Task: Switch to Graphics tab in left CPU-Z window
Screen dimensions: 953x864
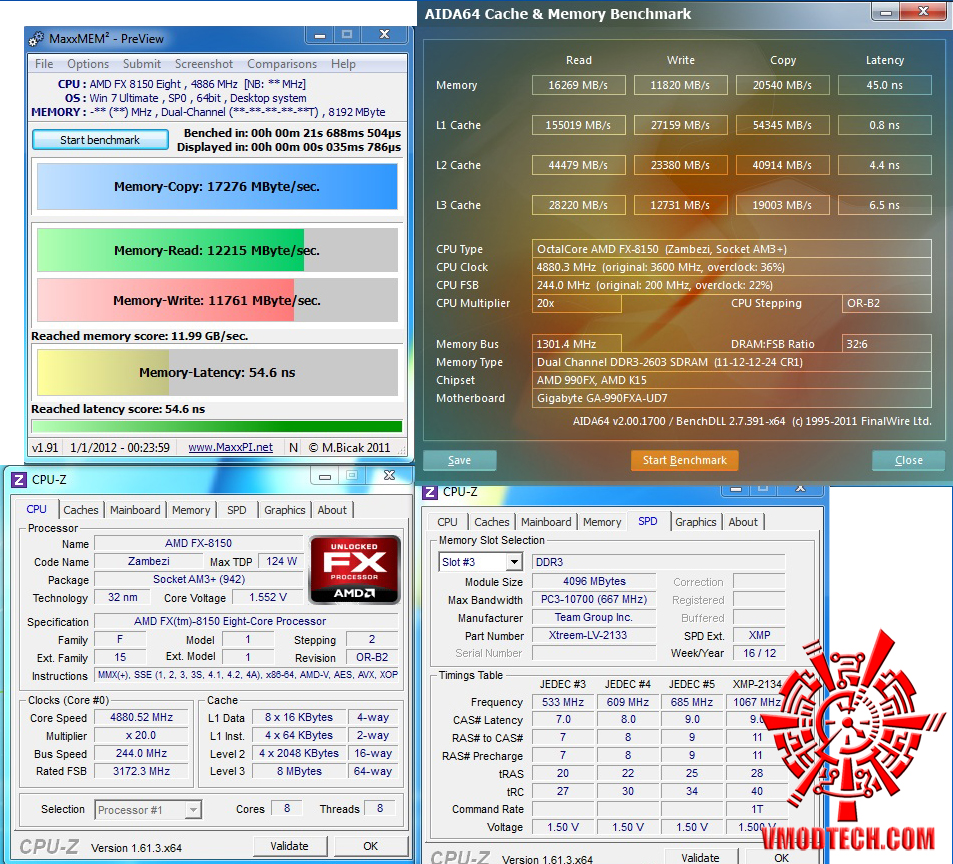Action: pyautogui.click(x=284, y=510)
